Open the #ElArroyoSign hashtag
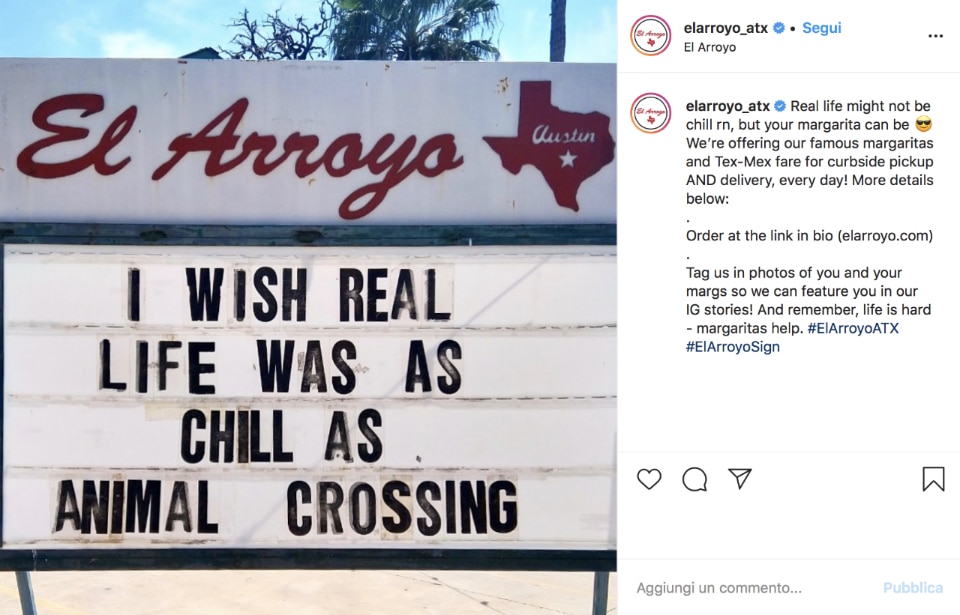Screen dimensions: 960x615 click(x=733, y=347)
